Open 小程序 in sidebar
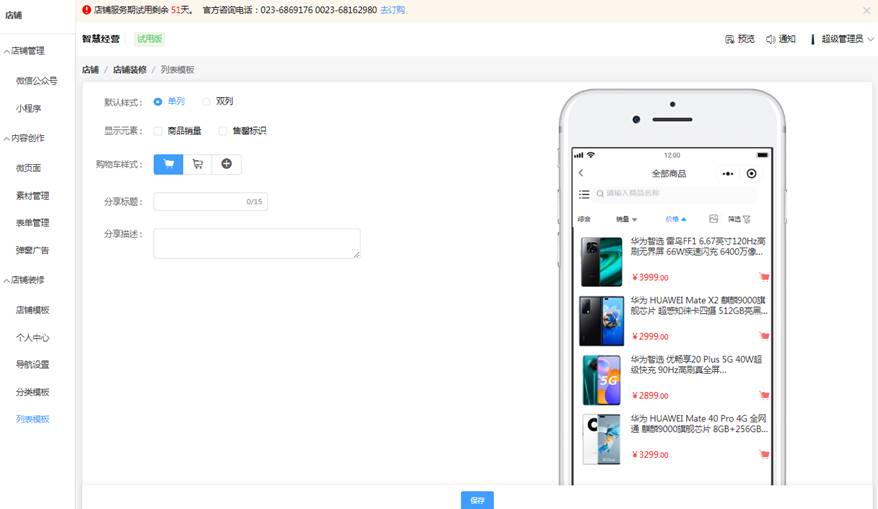Screen dimensions: 878x509 tap(29, 108)
